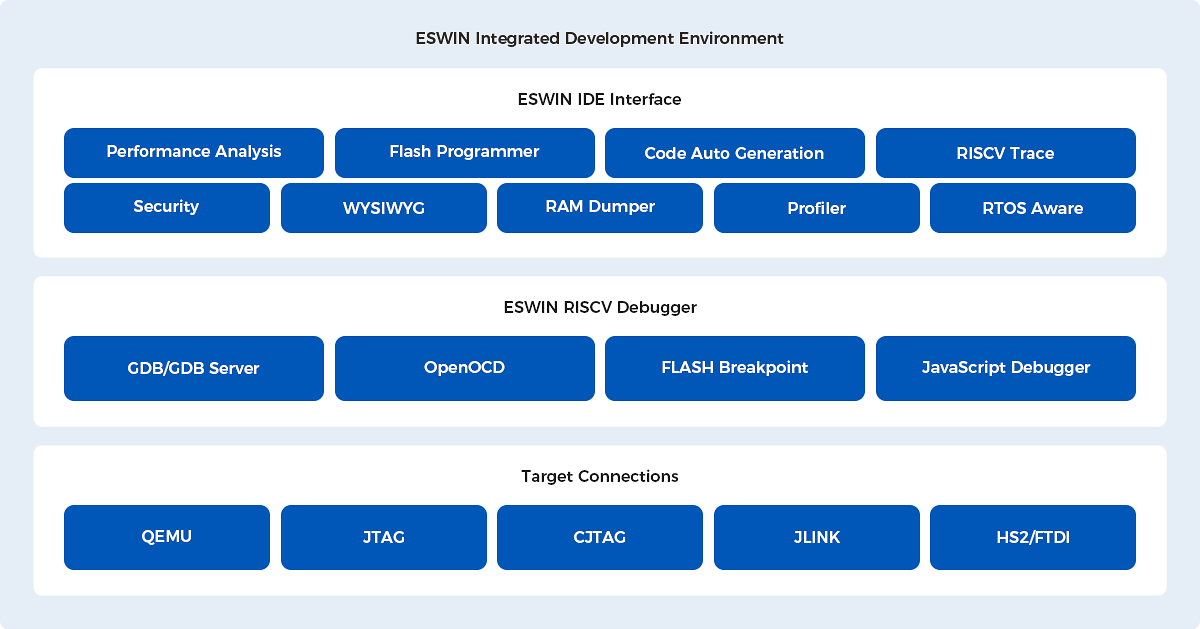The width and height of the screenshot is (1200, 629).
Task: Select the Profiler block
Action: (817, 208)
